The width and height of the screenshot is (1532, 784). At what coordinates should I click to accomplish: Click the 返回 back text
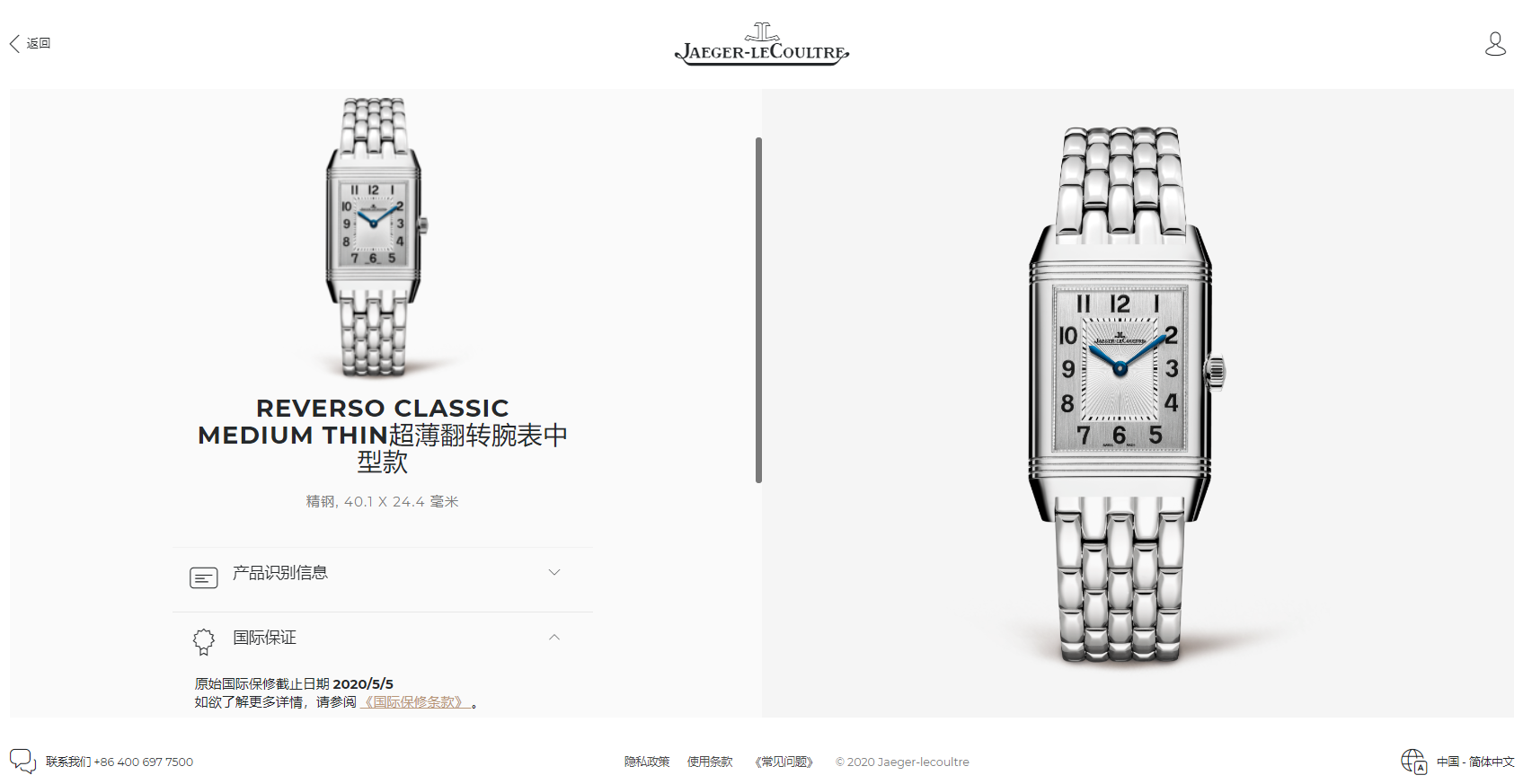[x=39, y=43]
